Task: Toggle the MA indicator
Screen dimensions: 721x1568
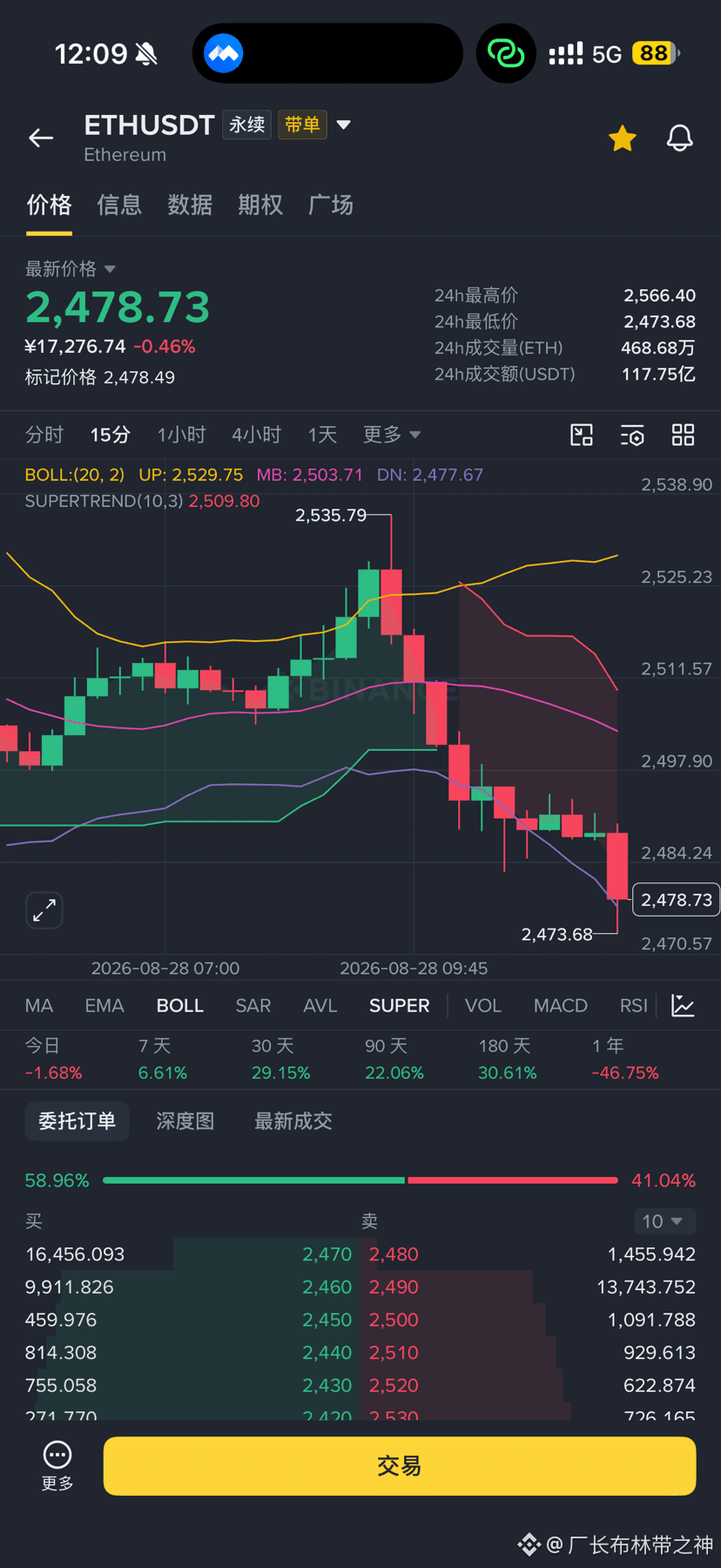Action: coord(39,1005)
